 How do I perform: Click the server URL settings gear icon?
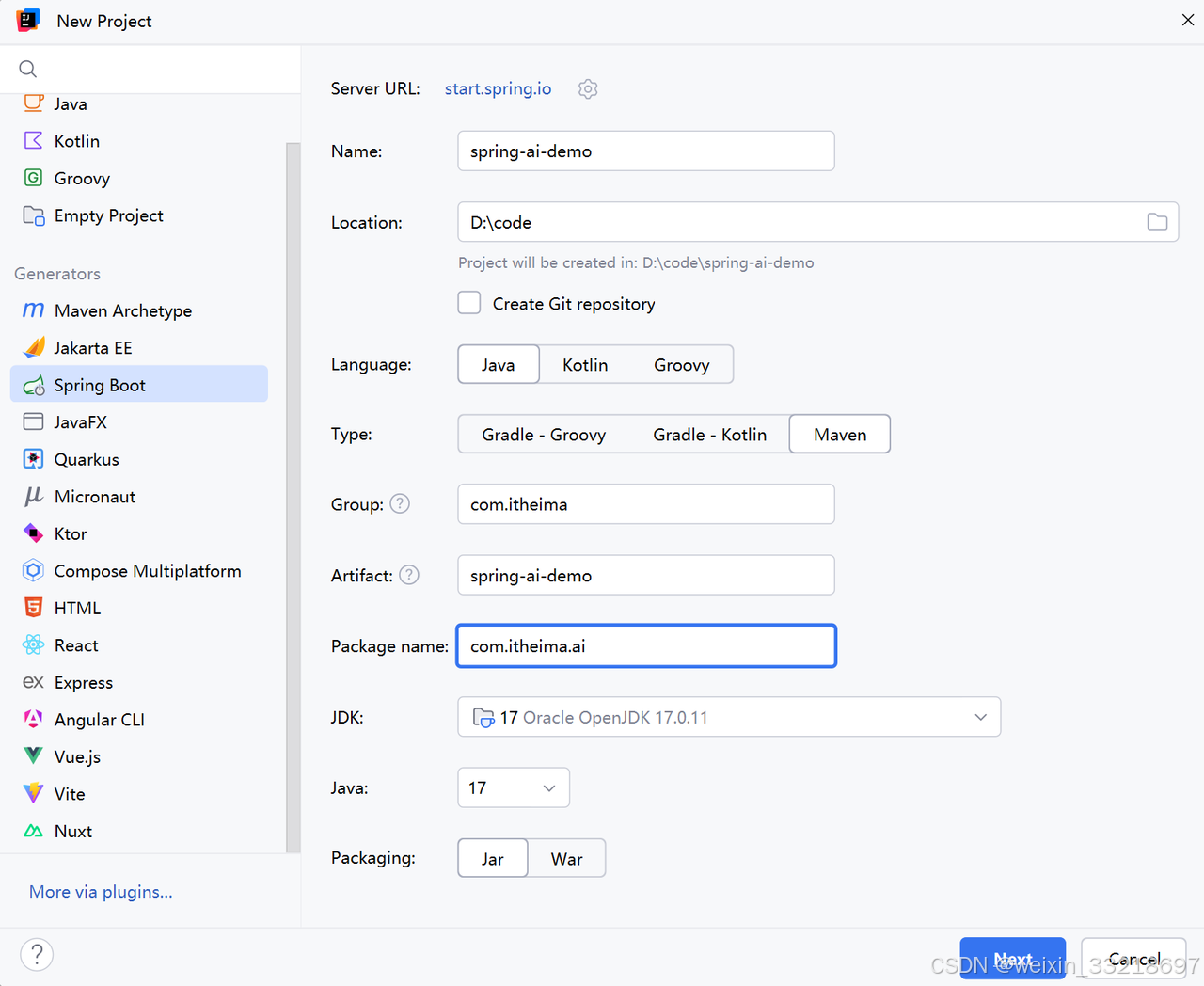point(588,89)
